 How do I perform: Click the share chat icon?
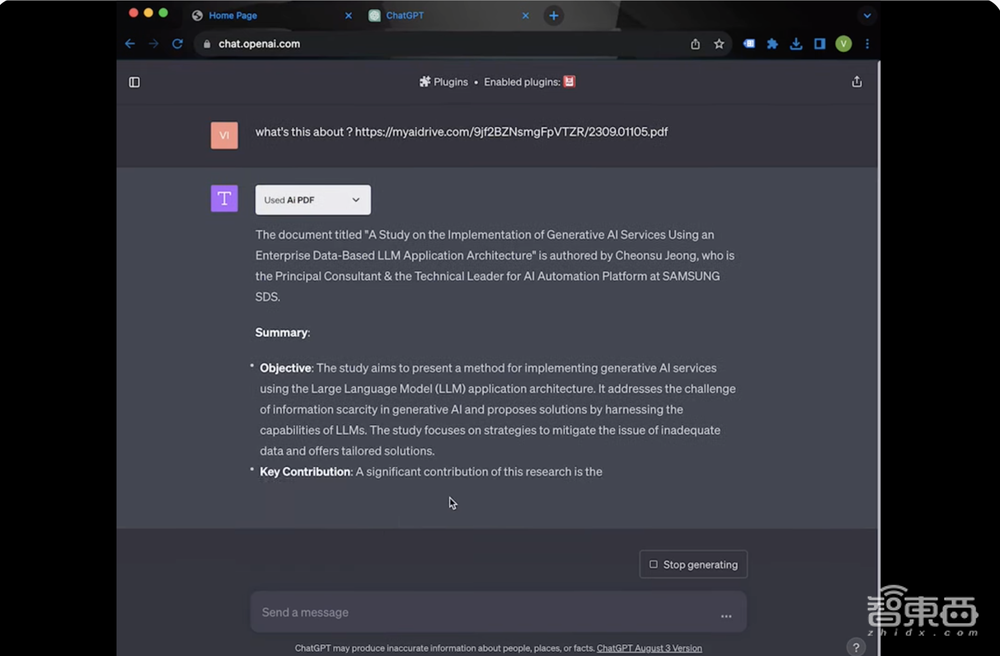tap(857, 82)
